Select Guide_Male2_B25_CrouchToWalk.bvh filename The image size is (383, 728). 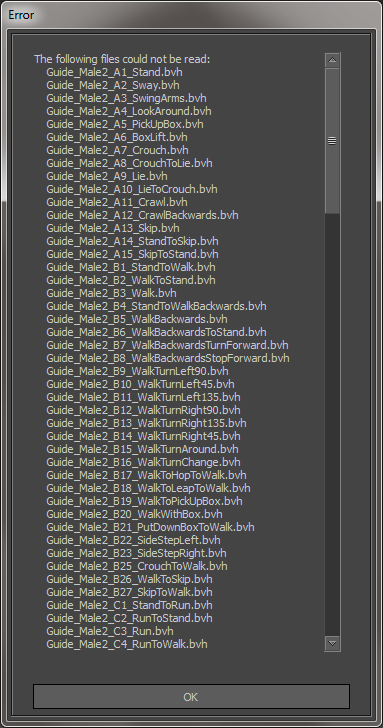click(137, 566)
